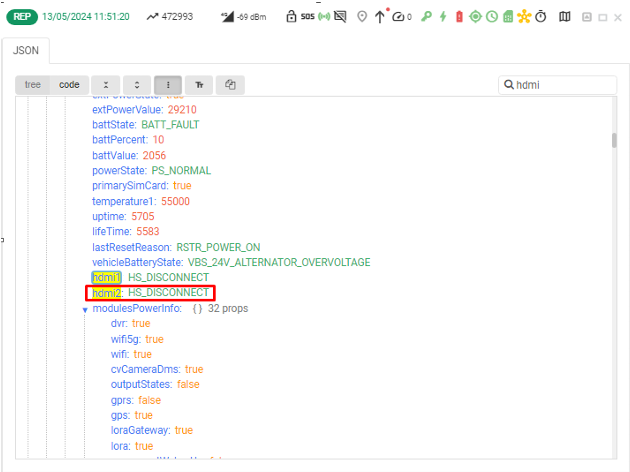The image size is (630, 472).
Task: Toggle the Tr text formatting button
Action: pyautogui.click(x=199, y=85)
